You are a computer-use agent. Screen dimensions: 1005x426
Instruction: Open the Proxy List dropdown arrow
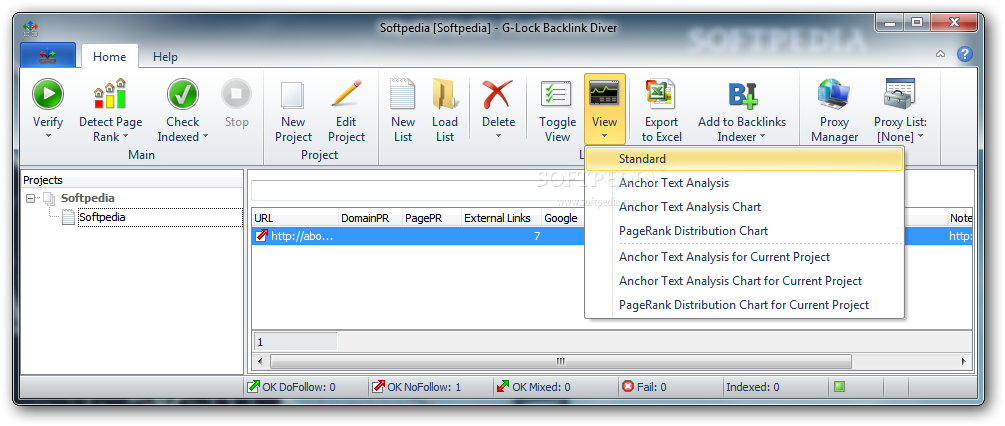click(920, 136)
